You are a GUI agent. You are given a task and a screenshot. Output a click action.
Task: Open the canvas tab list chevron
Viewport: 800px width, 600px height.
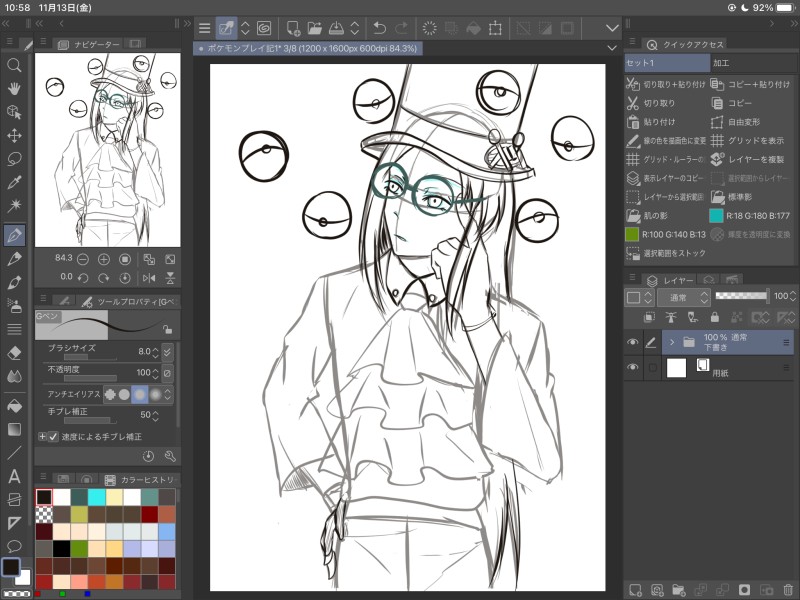(x=612, y=48)
